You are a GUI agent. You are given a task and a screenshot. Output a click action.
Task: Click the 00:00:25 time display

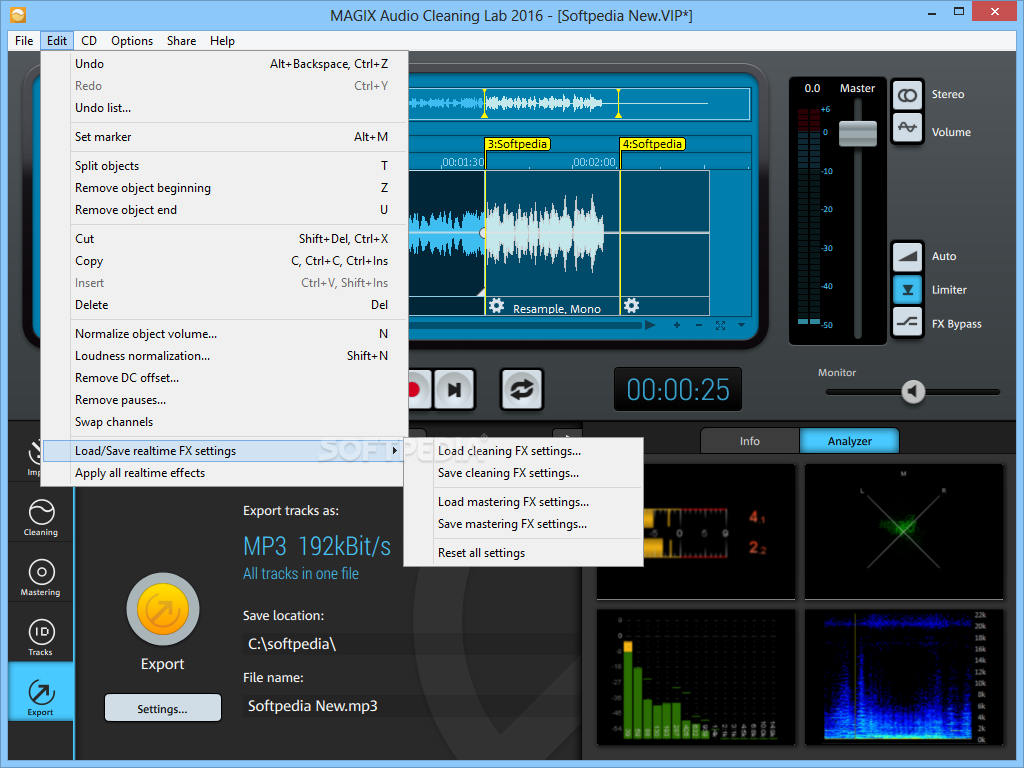678,390
